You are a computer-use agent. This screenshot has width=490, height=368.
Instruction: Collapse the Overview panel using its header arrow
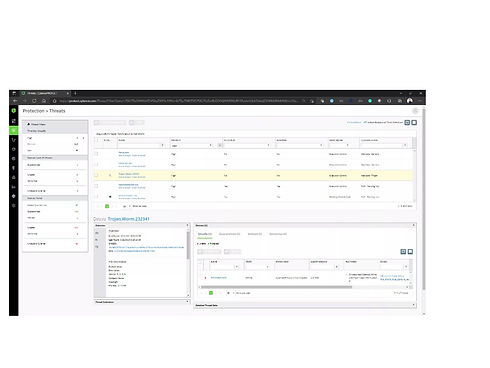point(187,225)
